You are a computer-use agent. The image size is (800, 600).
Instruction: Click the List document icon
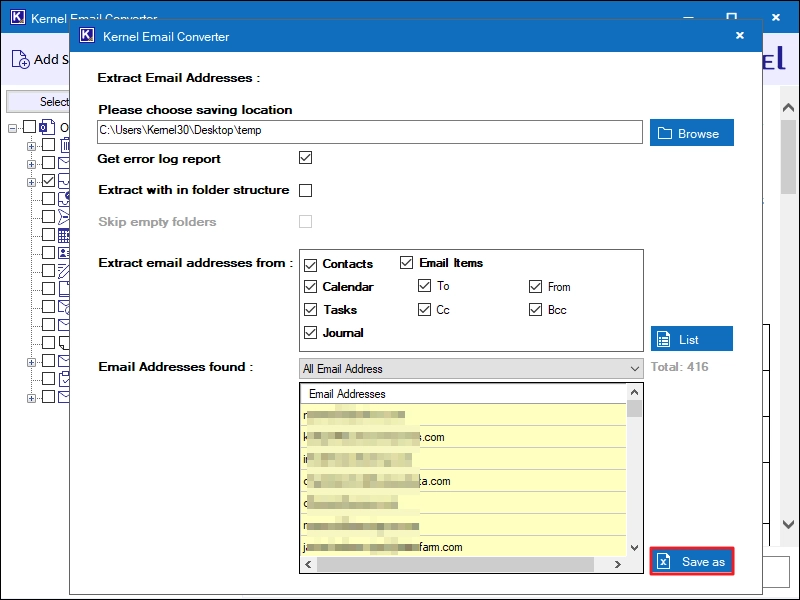[x=663, y=339]
